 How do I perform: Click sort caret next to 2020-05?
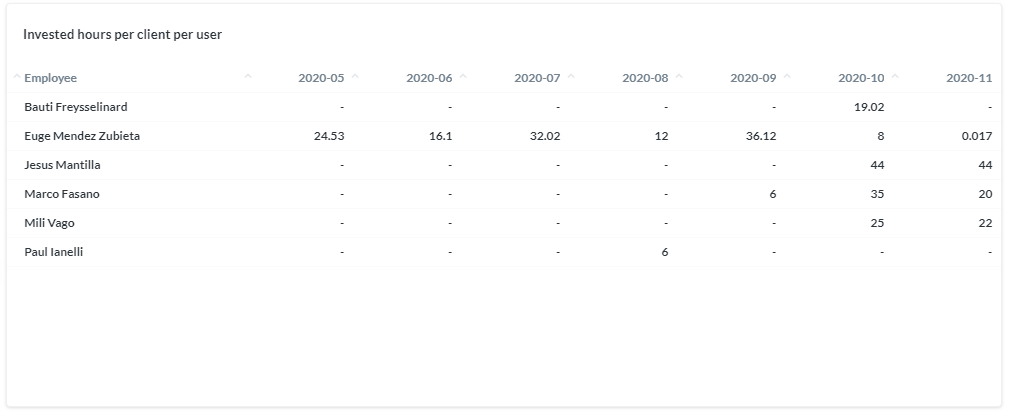coord(356,77)
